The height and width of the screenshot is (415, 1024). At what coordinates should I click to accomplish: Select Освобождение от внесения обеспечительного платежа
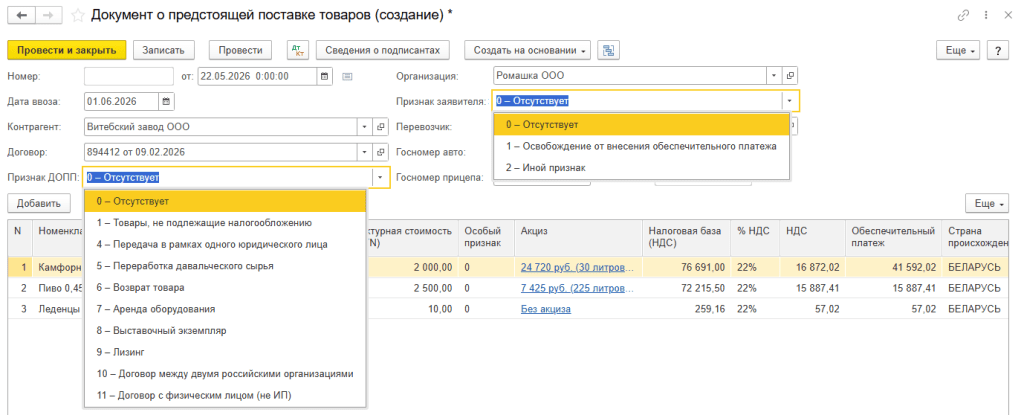pos(641,146)
